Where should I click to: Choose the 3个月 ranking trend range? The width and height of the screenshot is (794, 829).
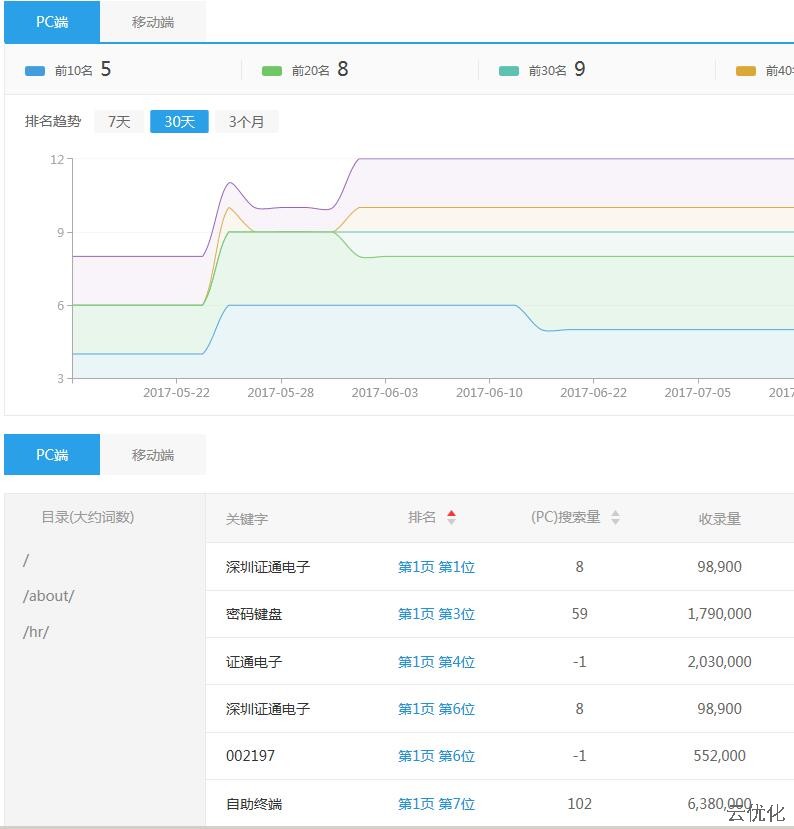tap(246, 122)
